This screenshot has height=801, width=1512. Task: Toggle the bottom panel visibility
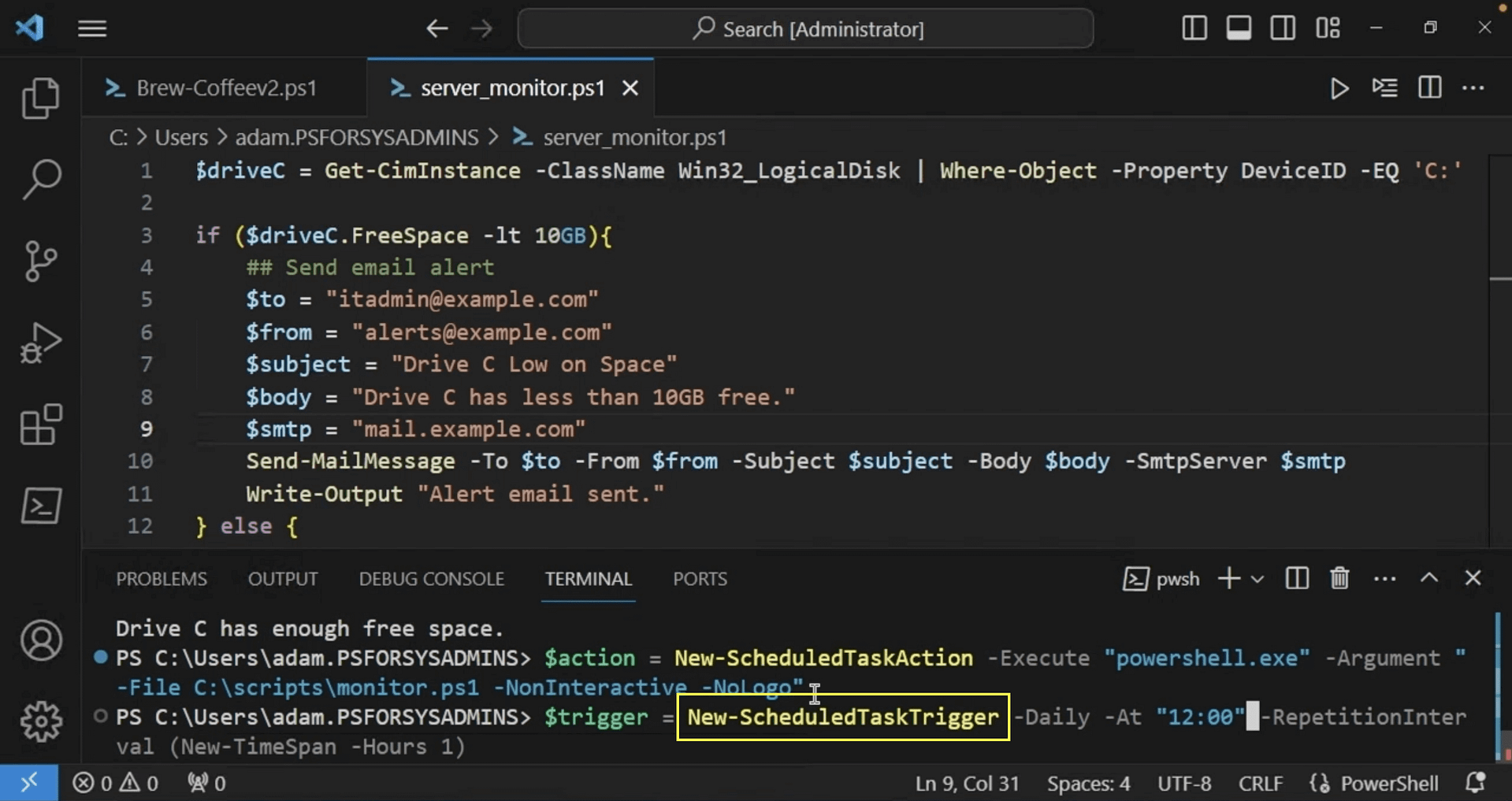point(1239,28)
